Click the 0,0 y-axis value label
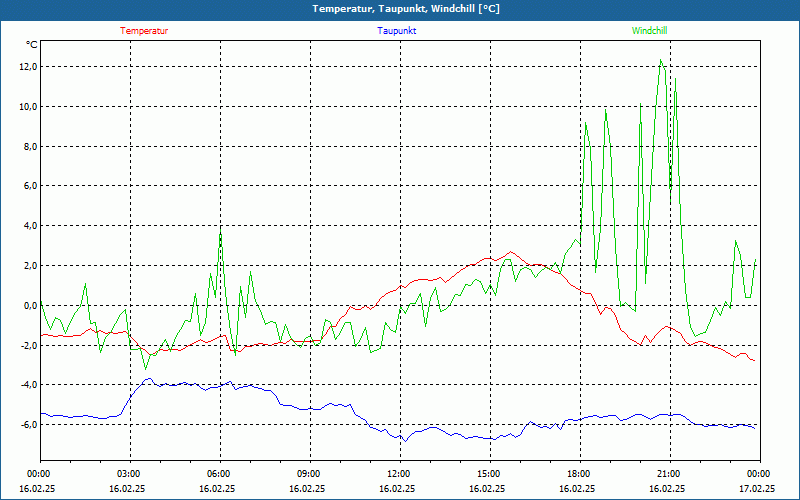Screen dimensions: 800x500 point(30,306)
